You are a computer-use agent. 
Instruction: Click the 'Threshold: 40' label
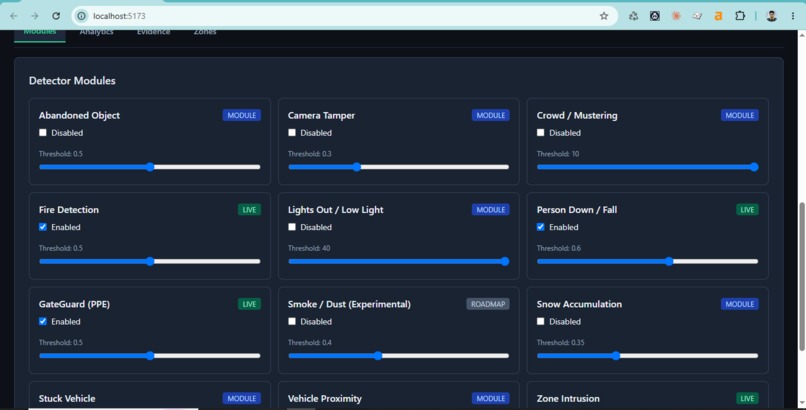tap(309, 248)
